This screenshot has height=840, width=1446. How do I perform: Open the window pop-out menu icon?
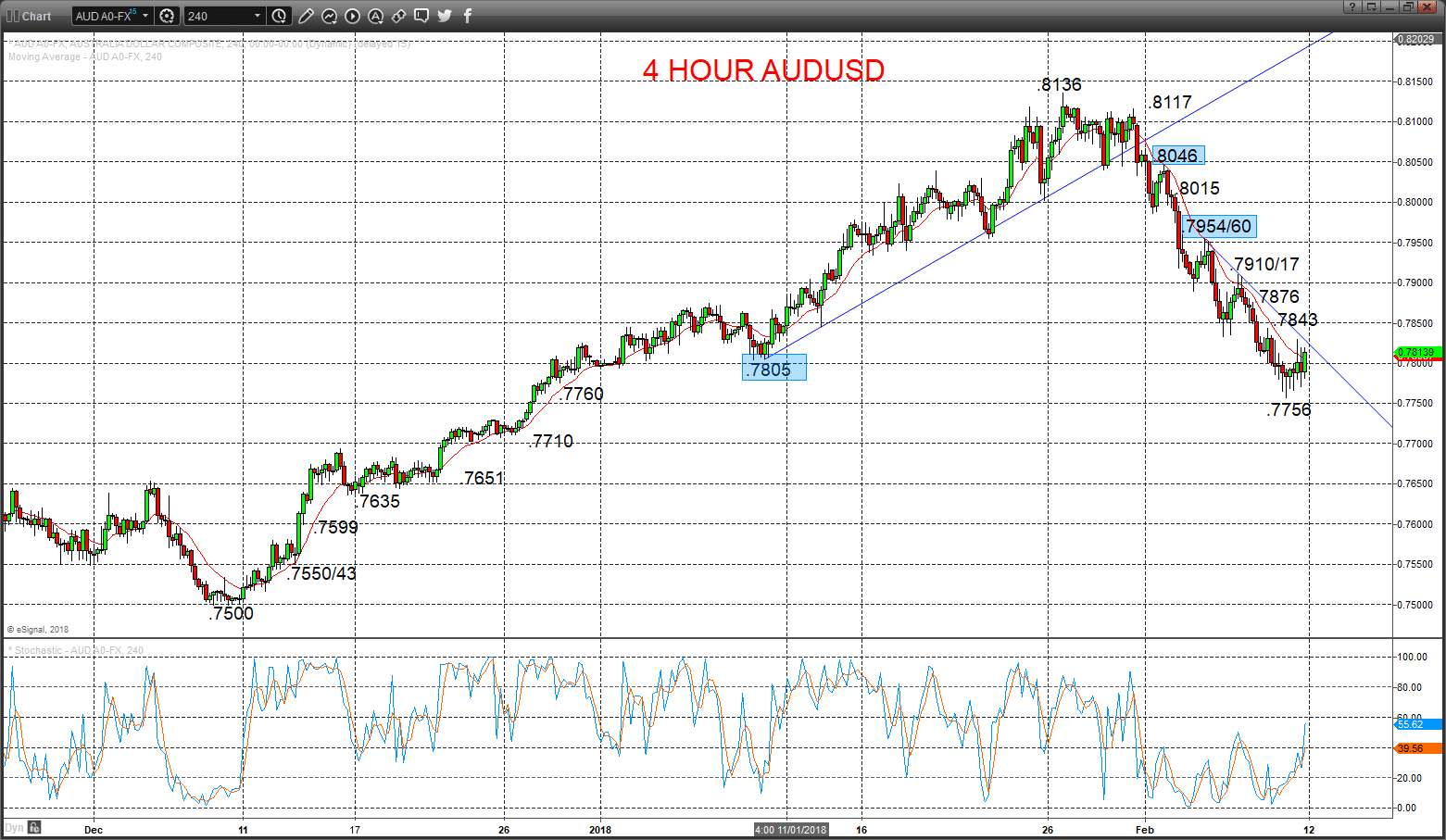[x=1370, y=6]
